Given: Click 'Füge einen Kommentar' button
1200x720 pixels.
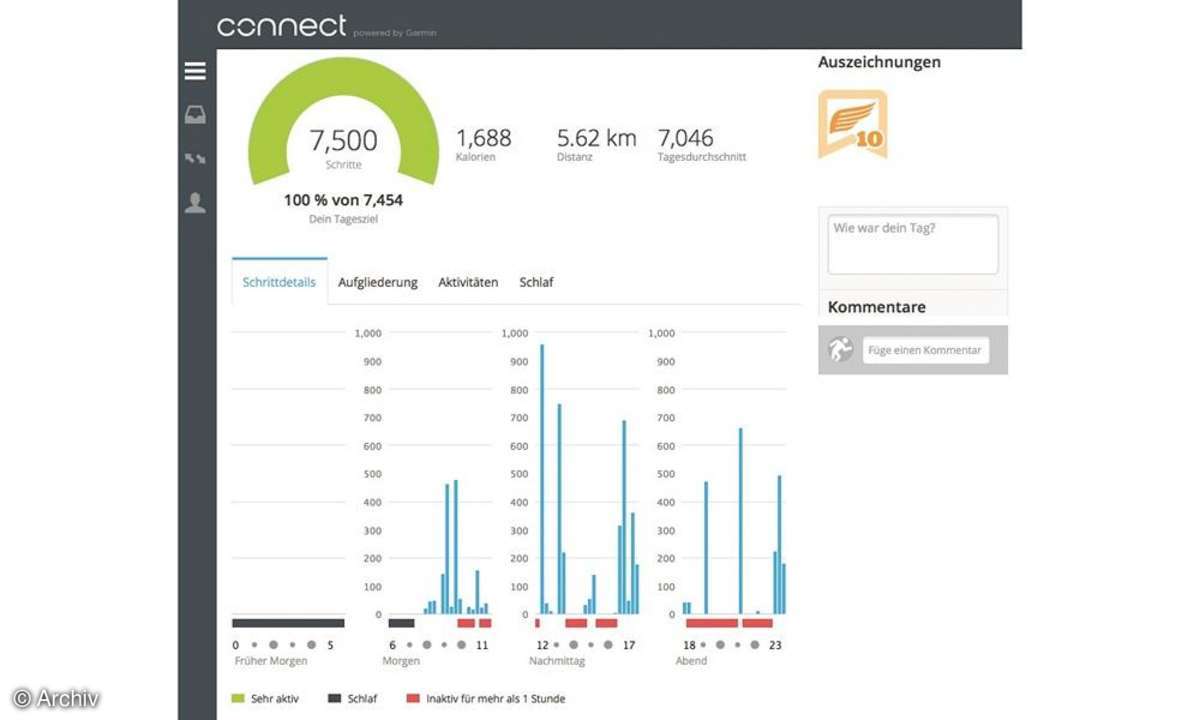Looking at the screenshot, I should point(926,350).
